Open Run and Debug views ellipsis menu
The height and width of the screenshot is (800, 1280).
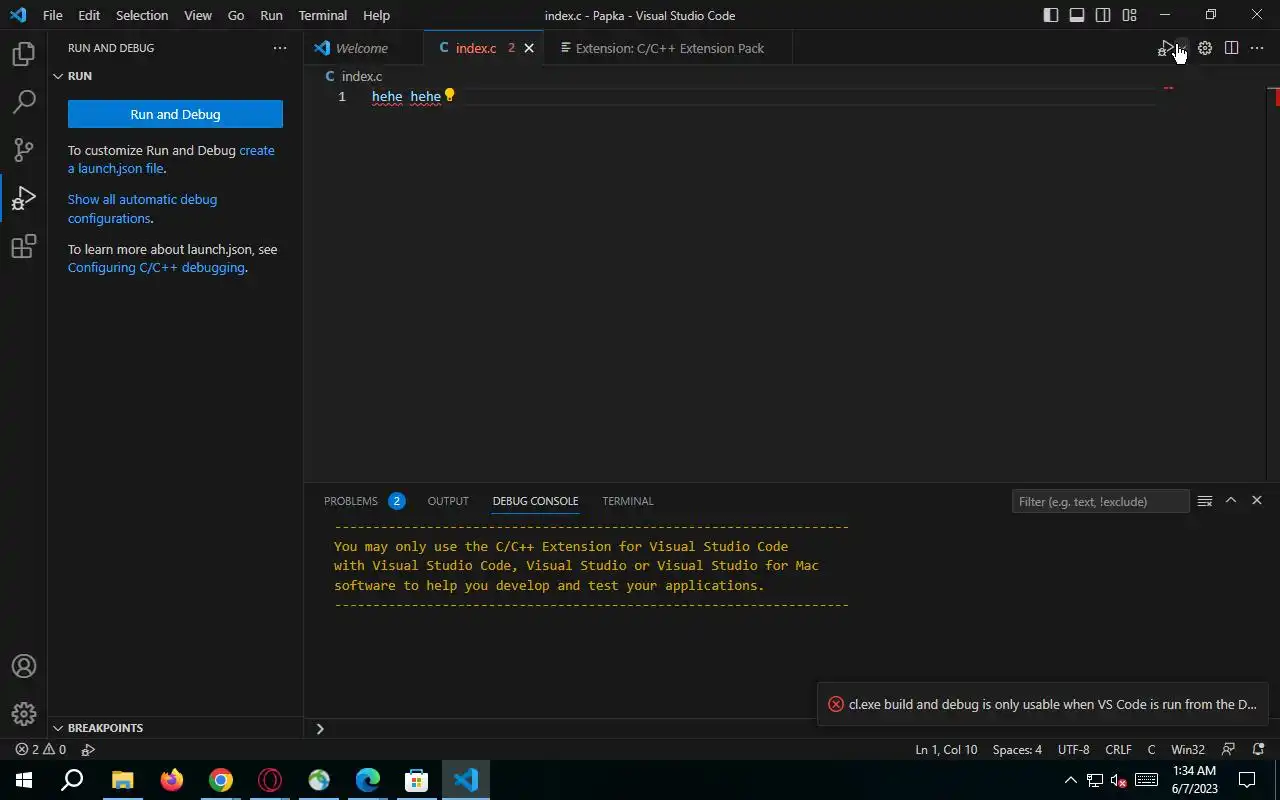(x=279, y=48)
